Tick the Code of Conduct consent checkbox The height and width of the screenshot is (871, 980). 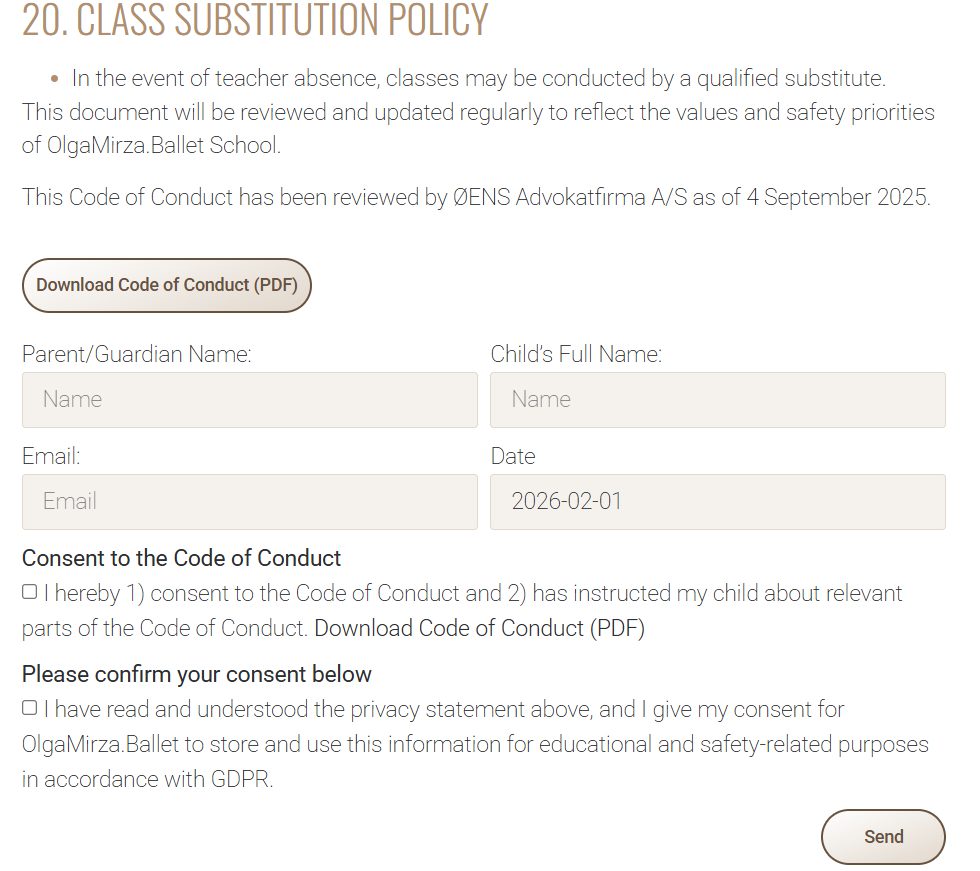pos(30,592)
